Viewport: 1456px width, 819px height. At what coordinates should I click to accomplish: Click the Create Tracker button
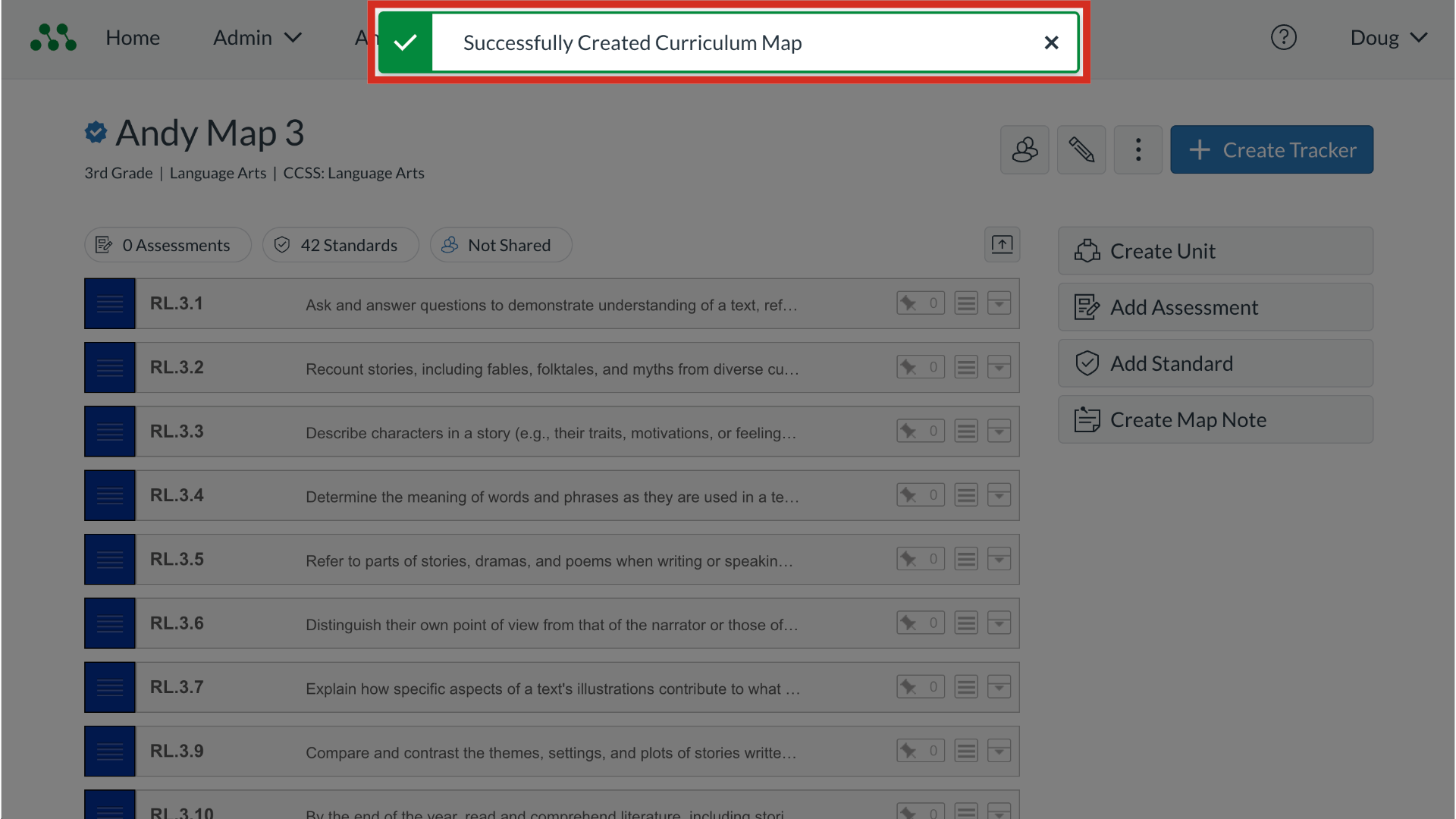pyautogui.click(x=1271, y=149)
